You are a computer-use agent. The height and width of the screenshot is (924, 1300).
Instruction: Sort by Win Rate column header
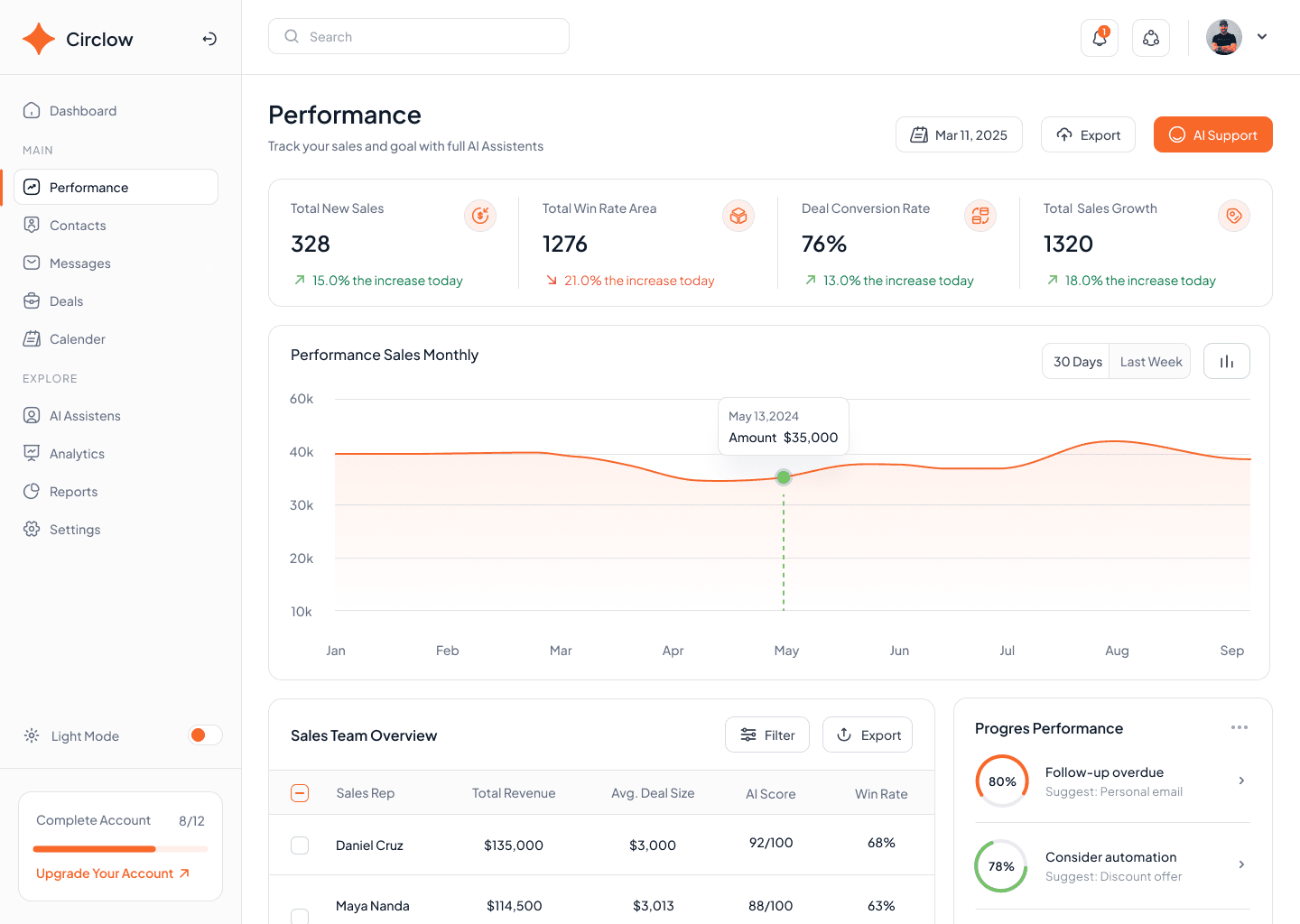(881, 794)
